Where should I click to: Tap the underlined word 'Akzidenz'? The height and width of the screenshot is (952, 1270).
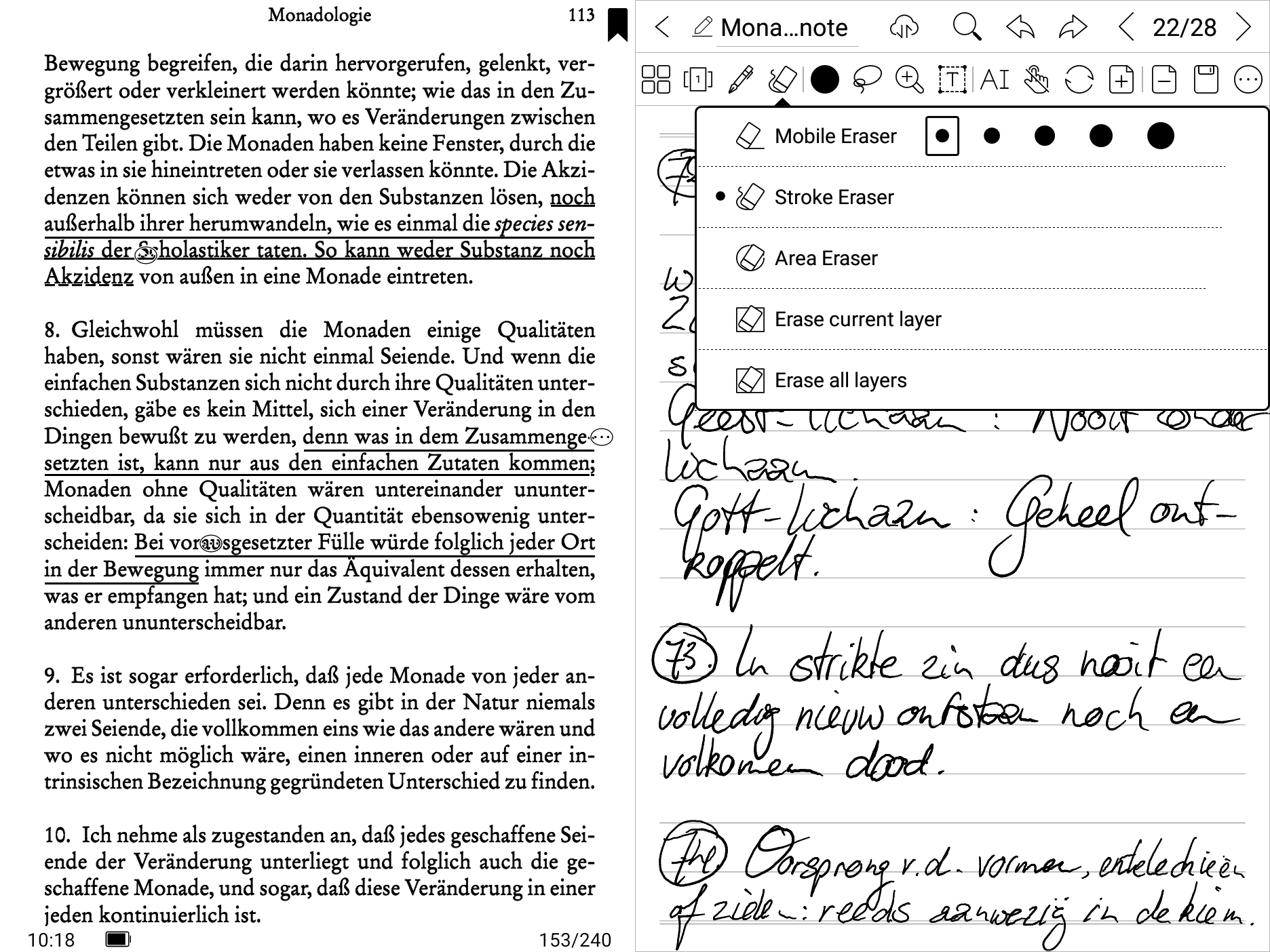tap(89, 277)
